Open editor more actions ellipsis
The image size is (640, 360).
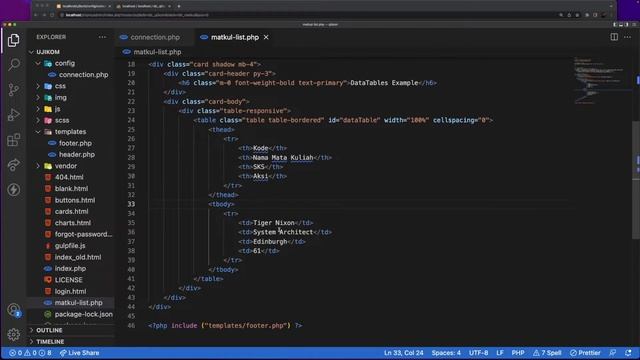pyautogui.click(x=627, y=37)
